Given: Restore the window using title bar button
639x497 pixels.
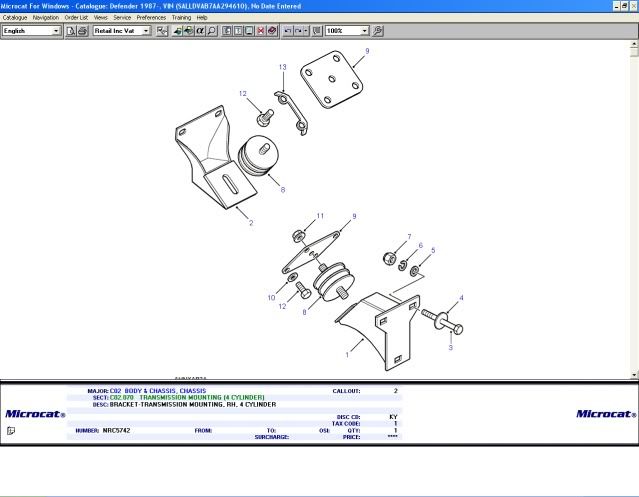Looking at the screenshot, I should (624, 6).
